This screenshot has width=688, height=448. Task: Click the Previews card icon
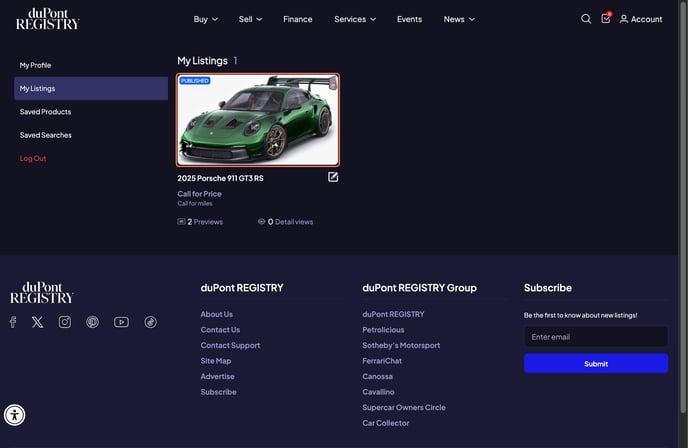181,222
